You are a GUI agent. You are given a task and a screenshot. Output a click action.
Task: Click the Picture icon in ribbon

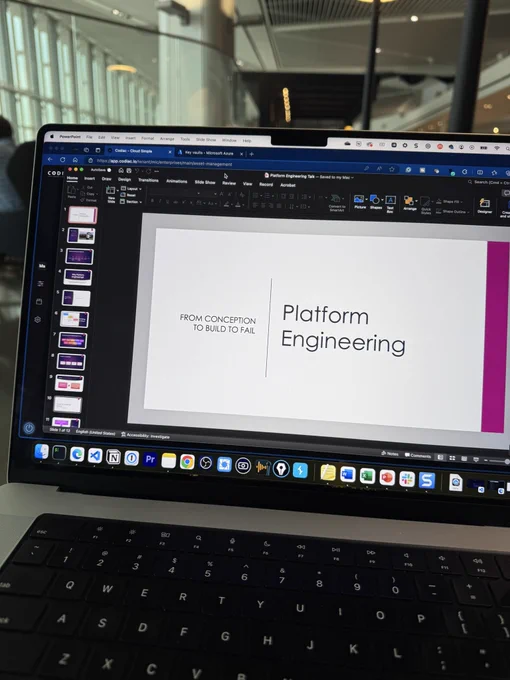click(358, 199)
